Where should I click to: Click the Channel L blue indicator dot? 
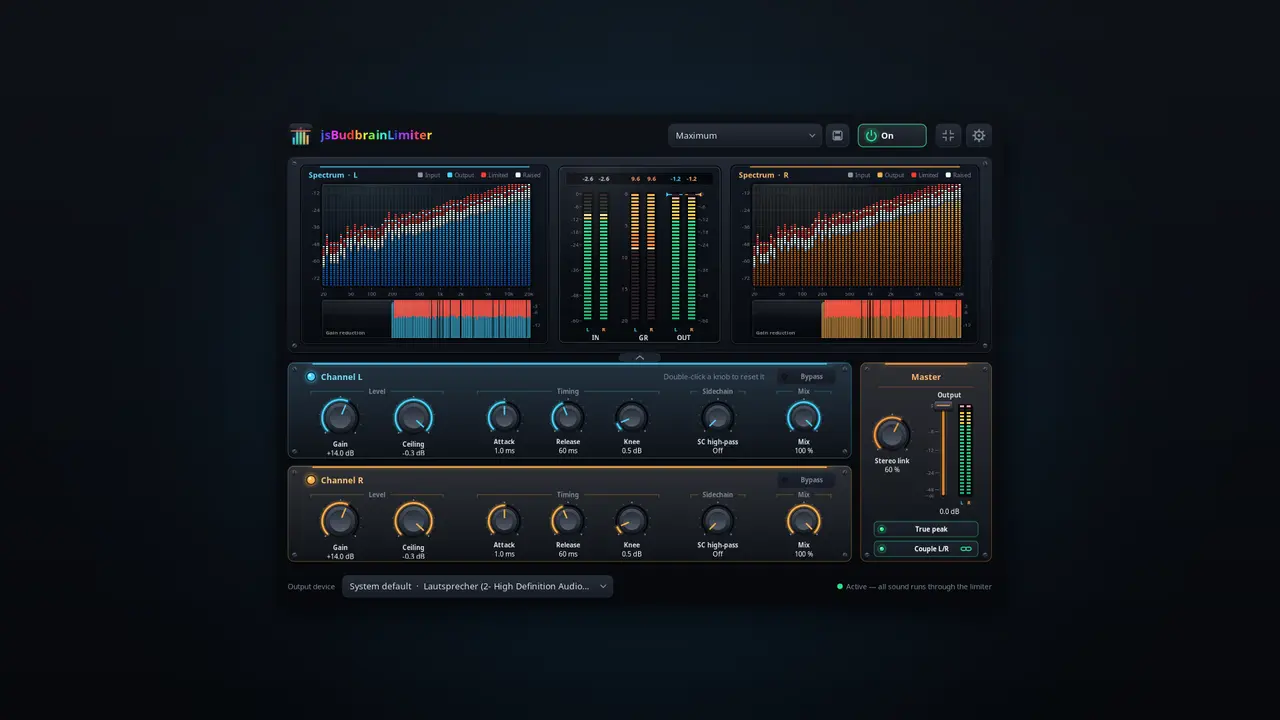(x=311, y=377)
